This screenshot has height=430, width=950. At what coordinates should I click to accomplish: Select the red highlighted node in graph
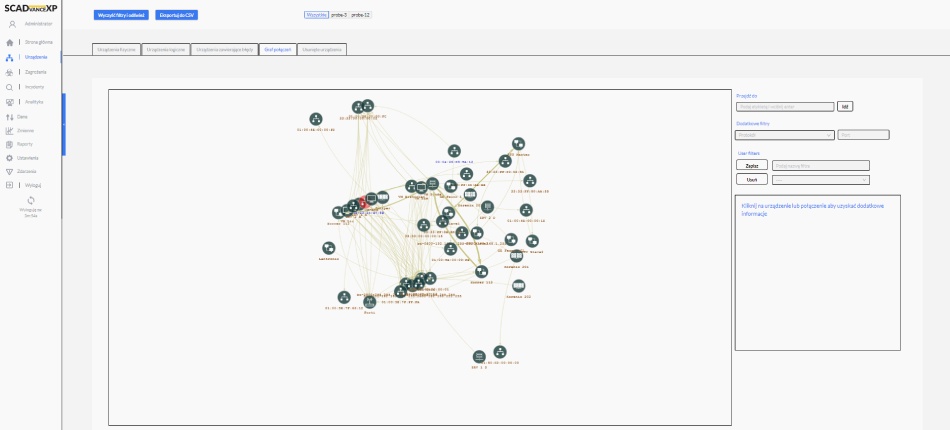click(x=362, y=203)
